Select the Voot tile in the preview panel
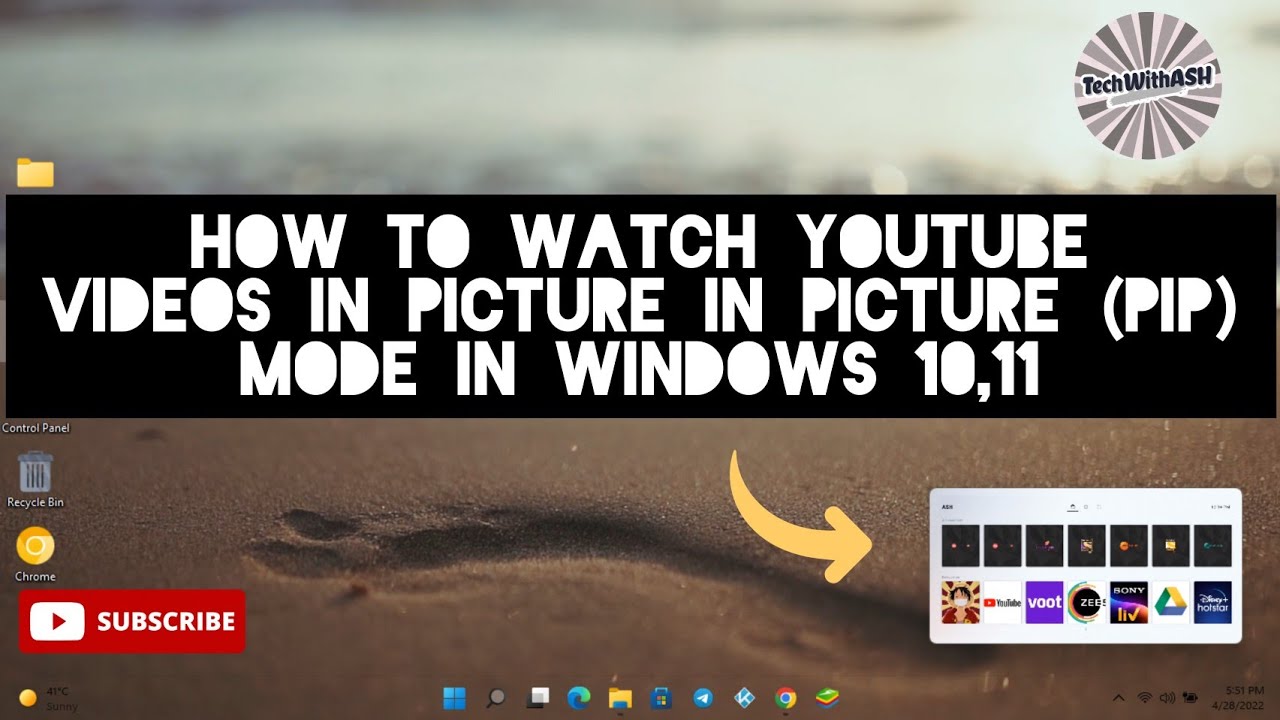The width and height of the screenshot is (1280, 720). pos(1044,603)
